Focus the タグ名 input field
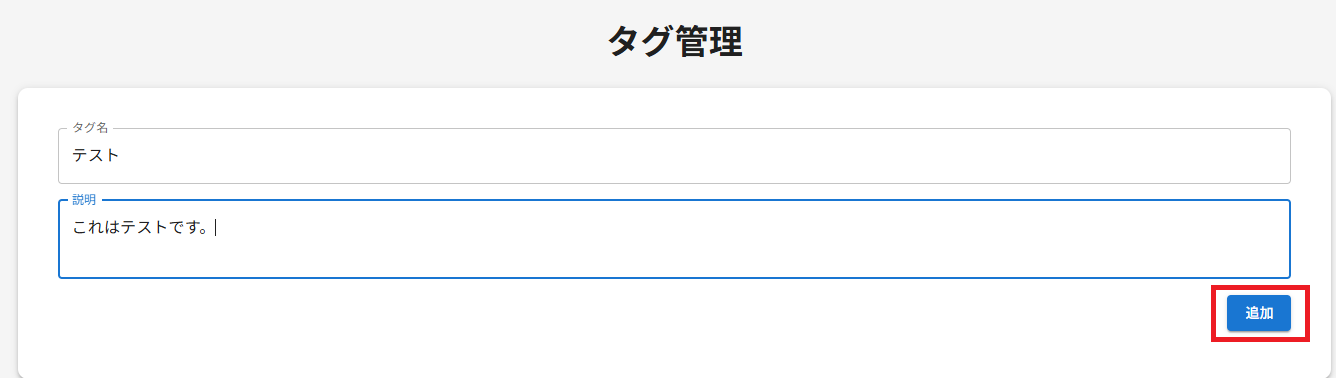 pos(674,156)
